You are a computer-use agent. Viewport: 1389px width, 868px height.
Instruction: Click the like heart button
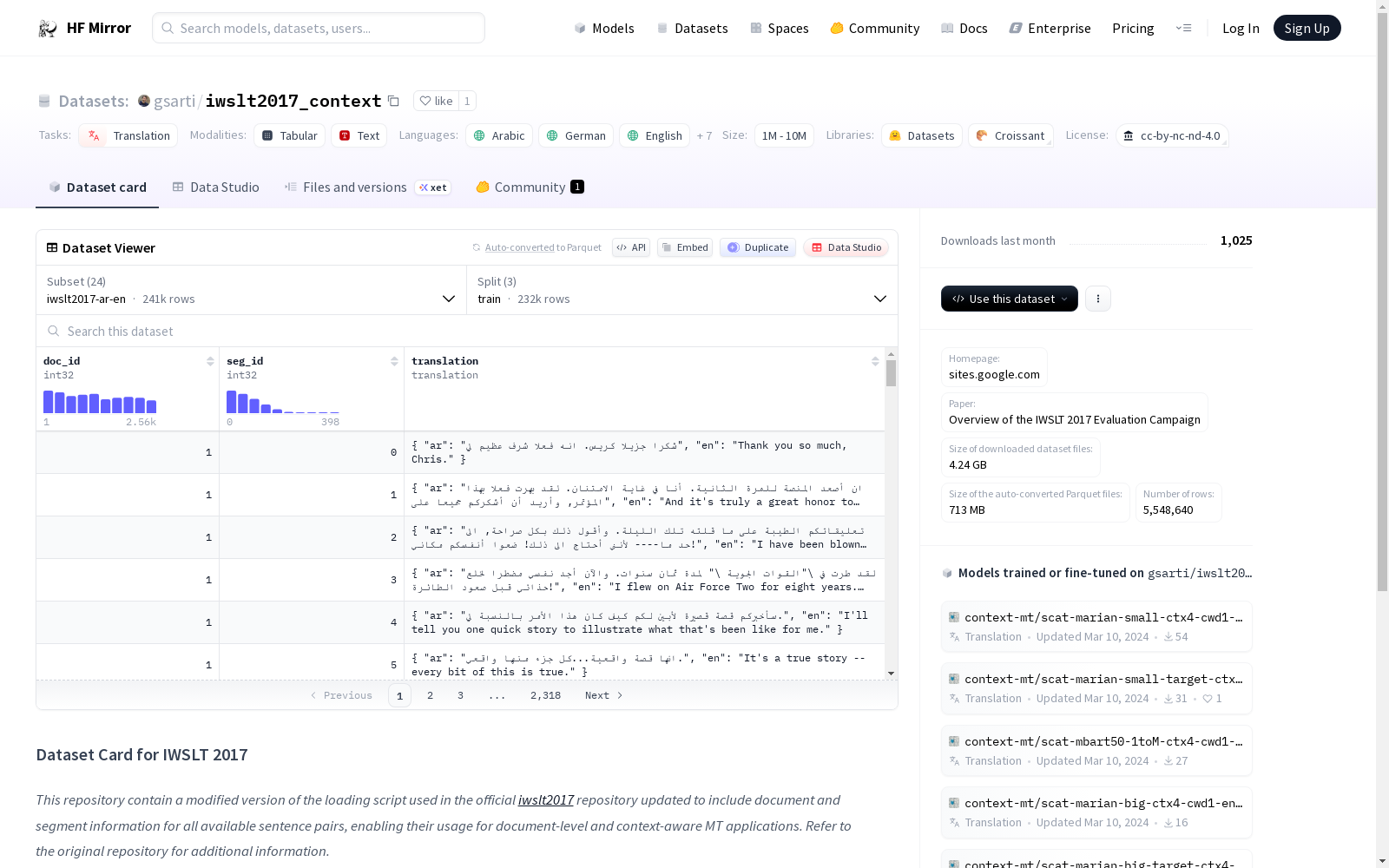436,101
